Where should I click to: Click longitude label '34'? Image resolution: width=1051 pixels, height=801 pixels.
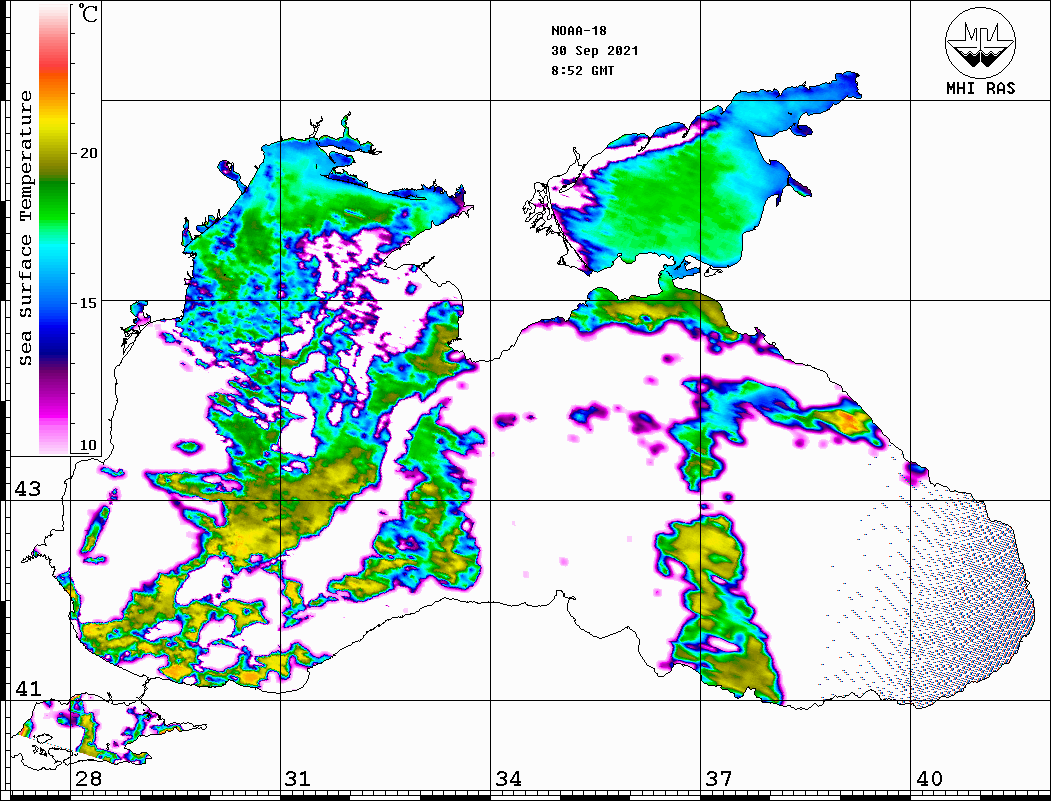point(508,779)
